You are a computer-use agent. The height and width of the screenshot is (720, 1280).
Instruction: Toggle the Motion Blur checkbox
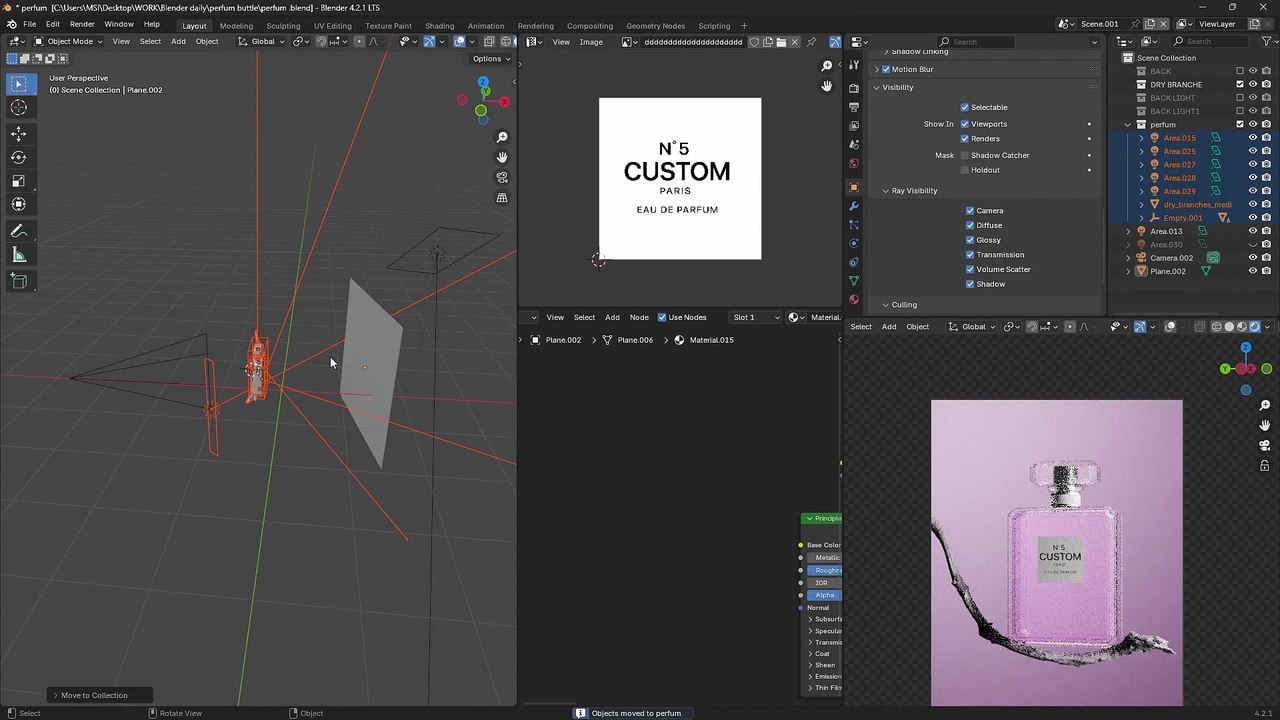886,69
